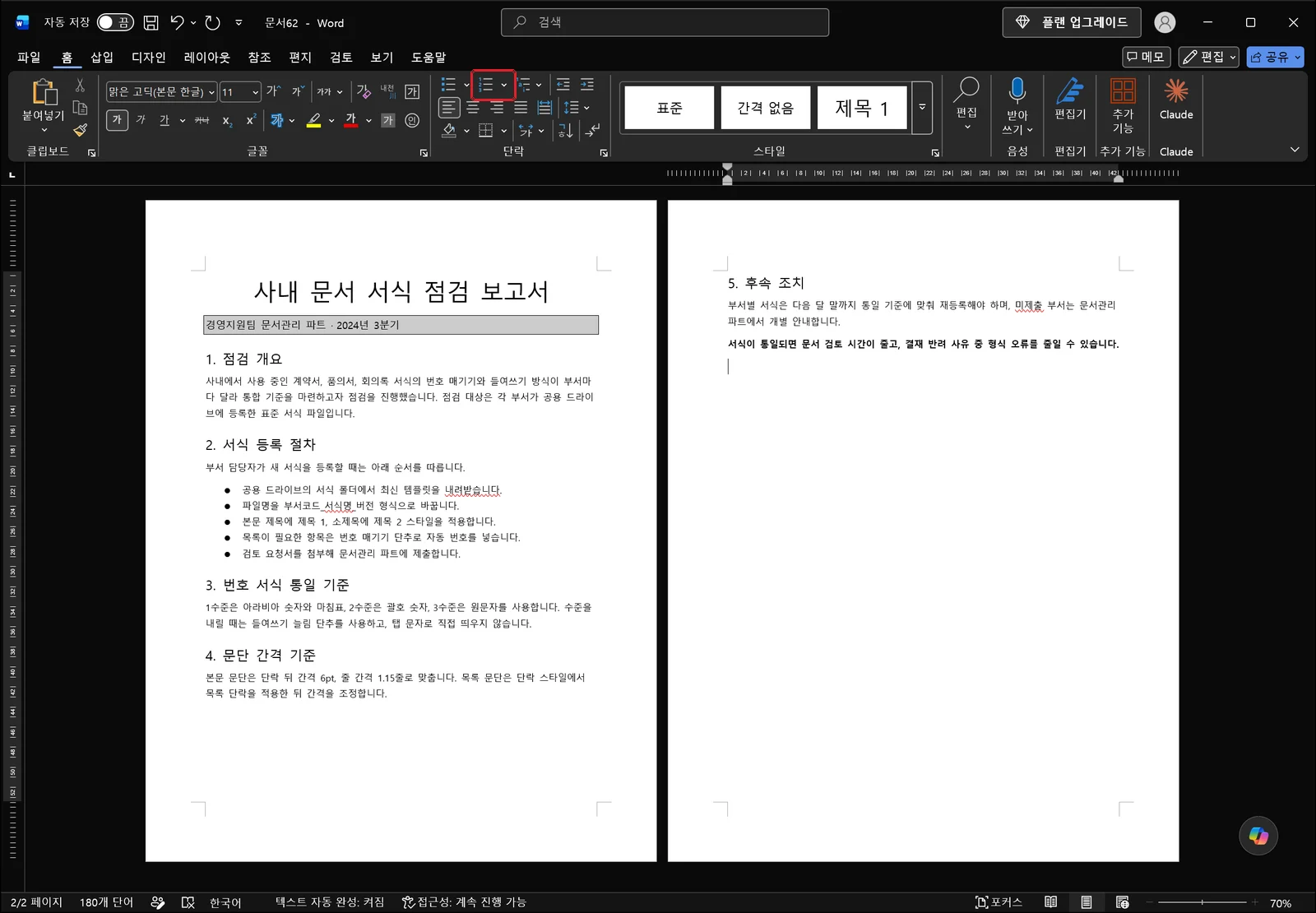Viewport: 1316px width, 913px height.
Task: Open the References tab
Action: point(259,57)
